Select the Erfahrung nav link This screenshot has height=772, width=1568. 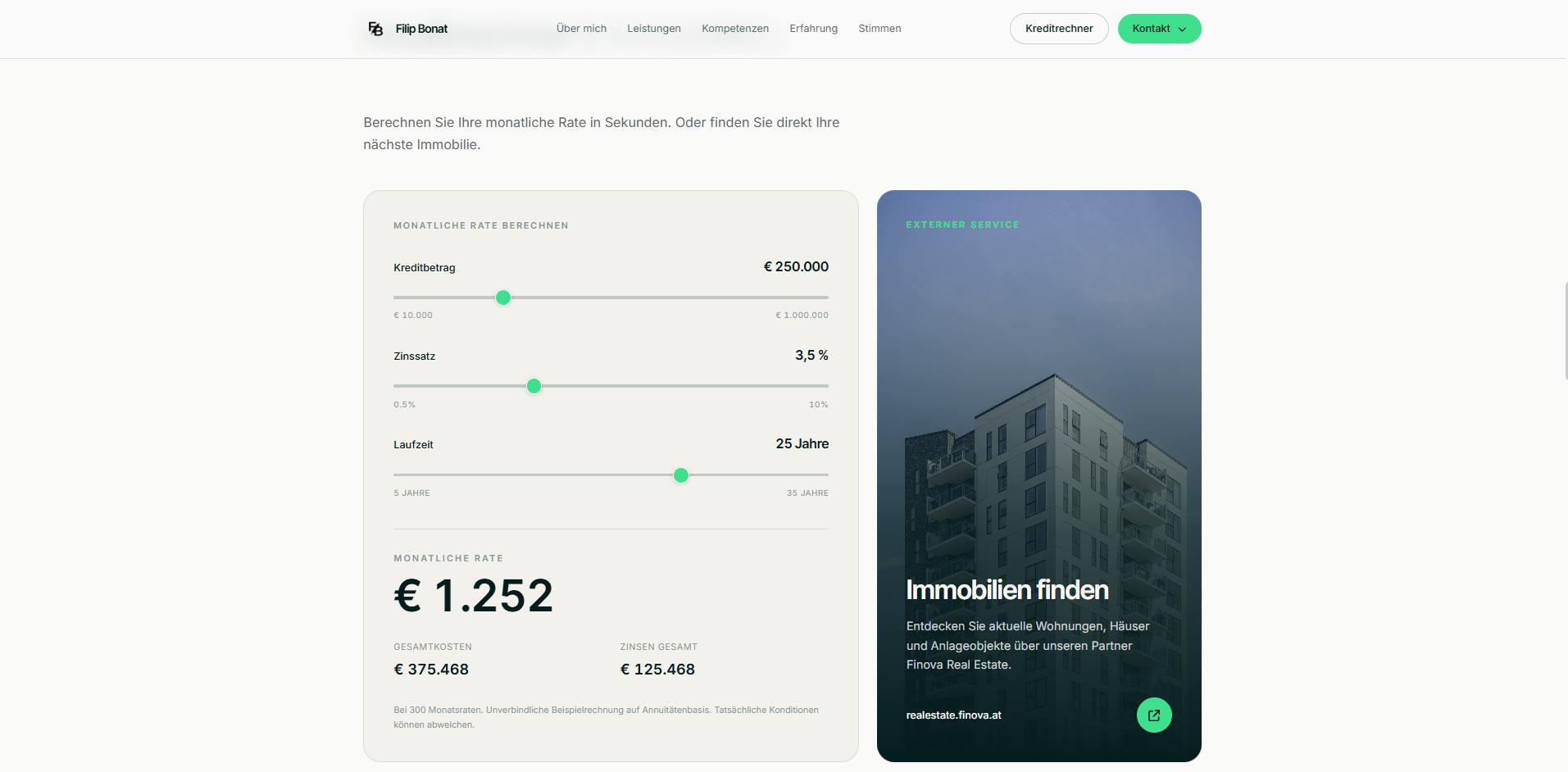point(813,29)
